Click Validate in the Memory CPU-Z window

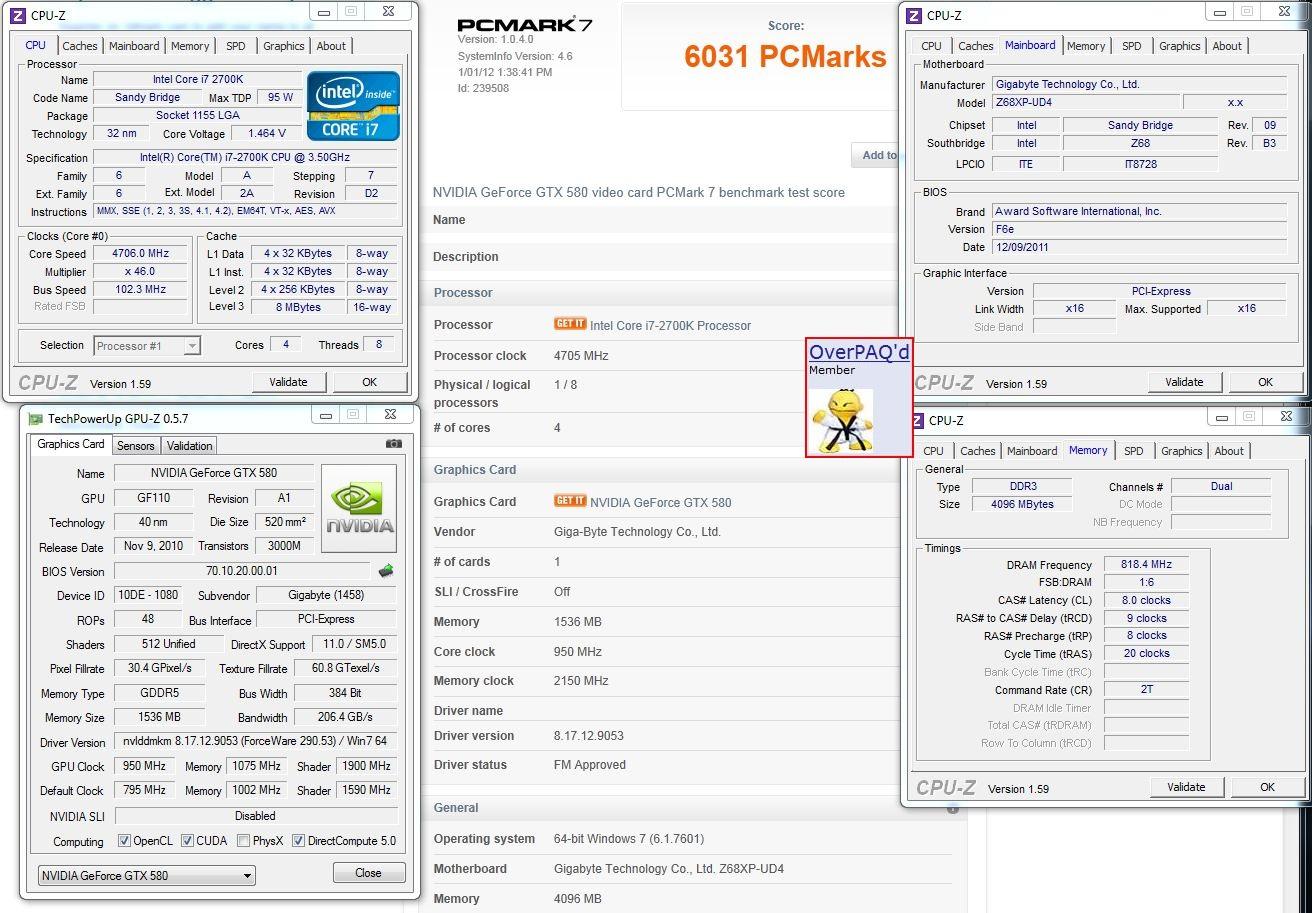click(1186, 787)
